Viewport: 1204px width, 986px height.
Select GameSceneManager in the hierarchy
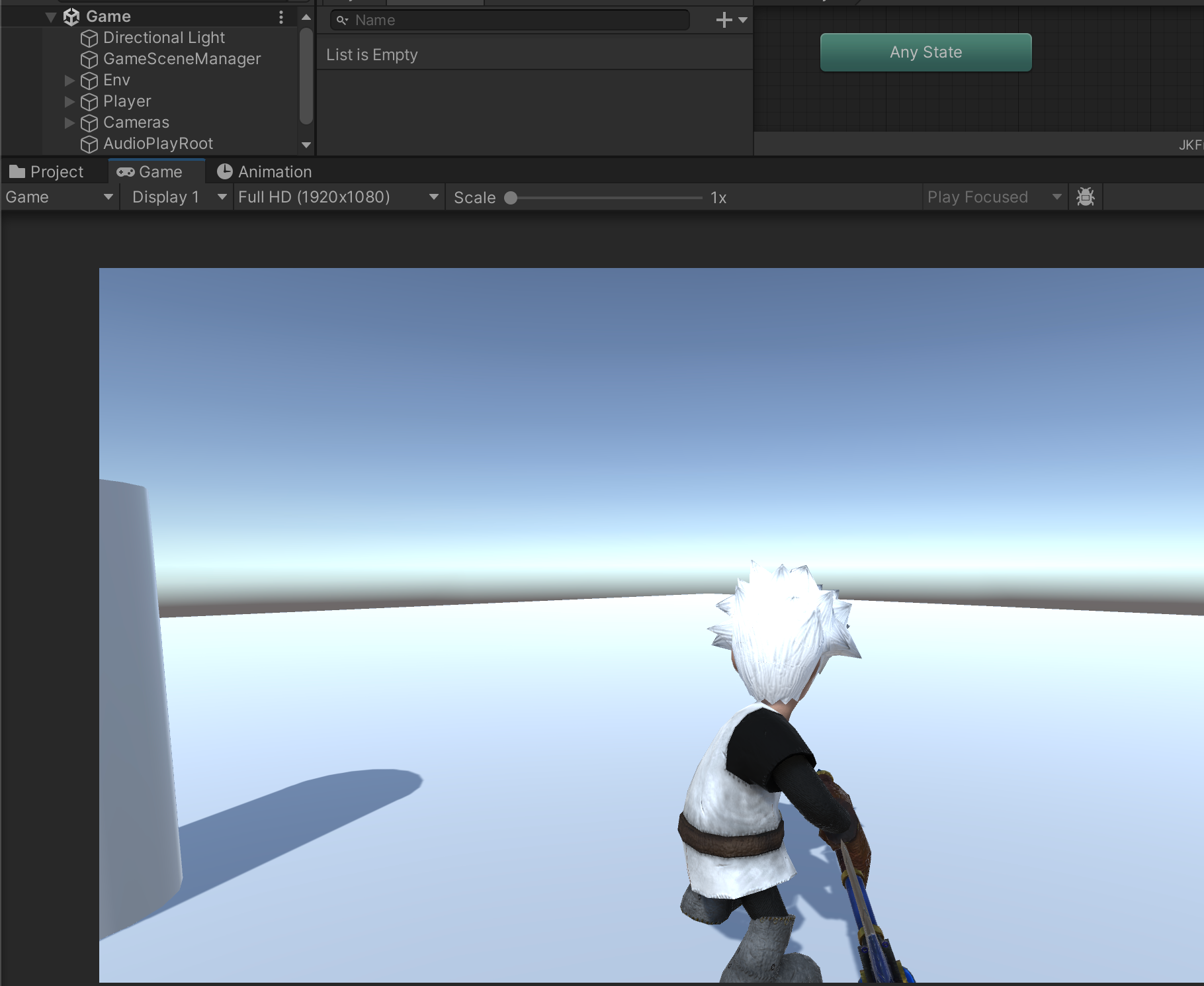point(181,59)
